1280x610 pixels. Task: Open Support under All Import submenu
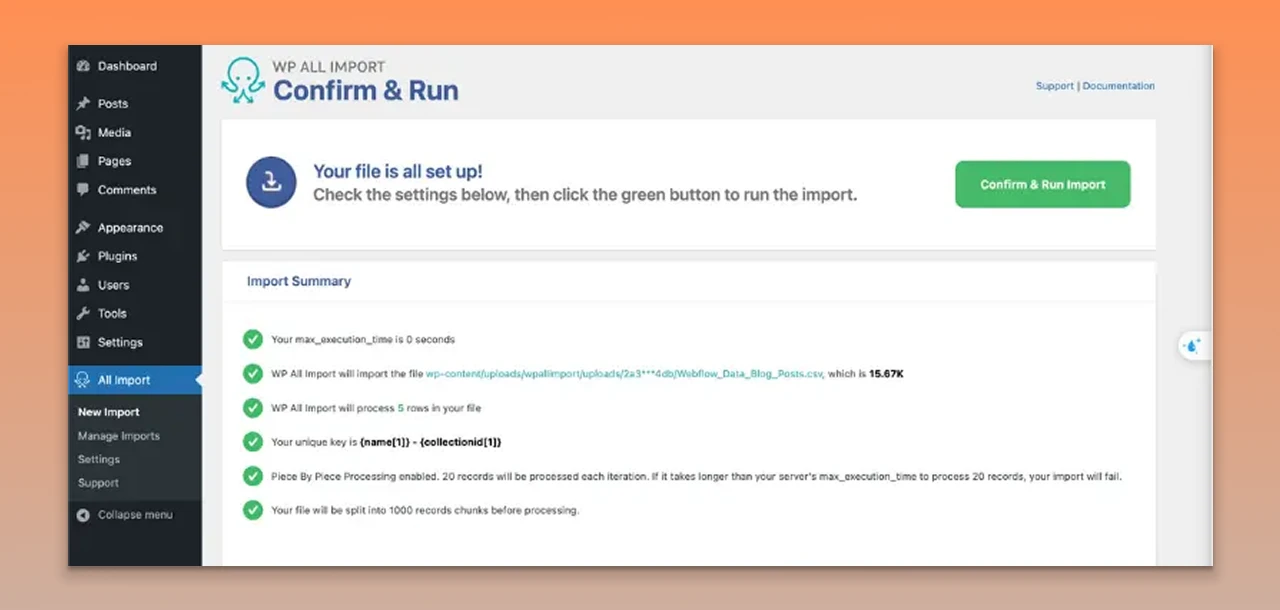(x=98, y=483)
